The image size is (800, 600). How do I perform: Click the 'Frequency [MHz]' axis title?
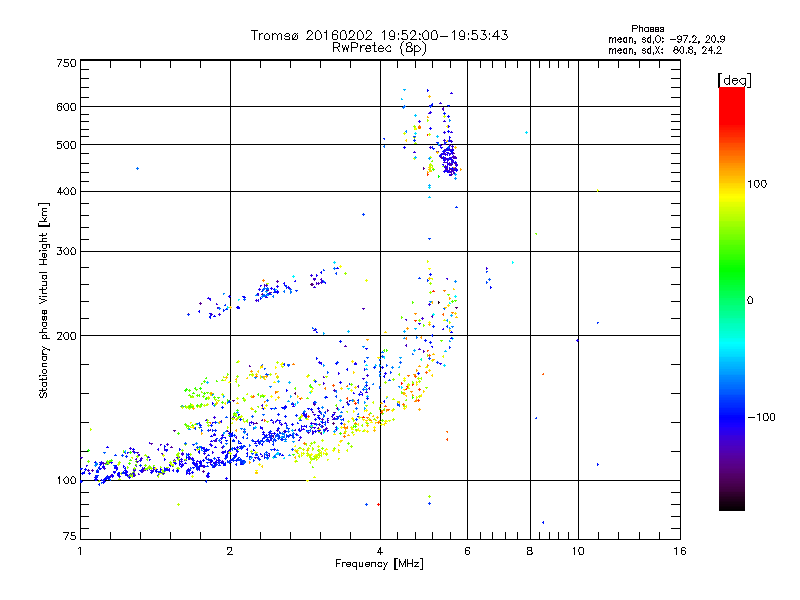tap(379, 564)
